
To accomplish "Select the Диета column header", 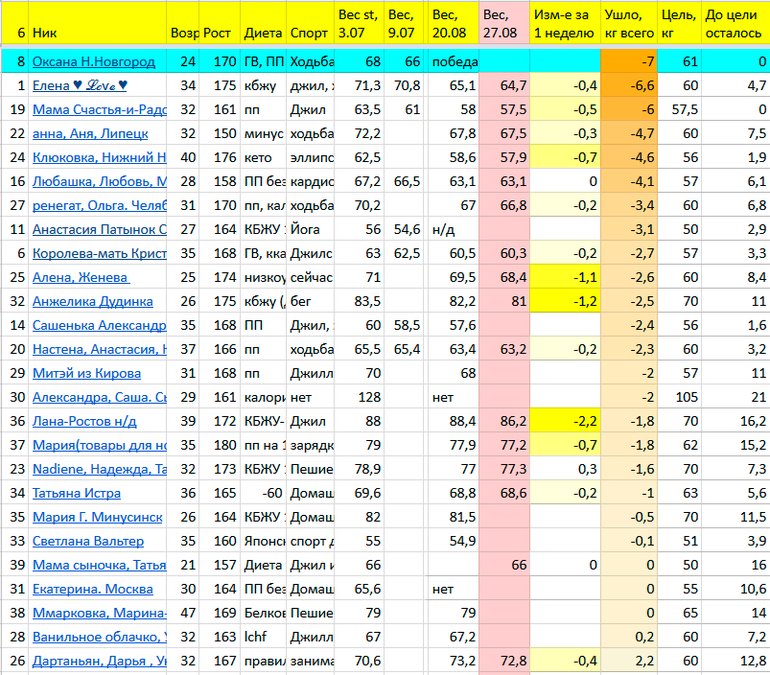I will [262, 33].
